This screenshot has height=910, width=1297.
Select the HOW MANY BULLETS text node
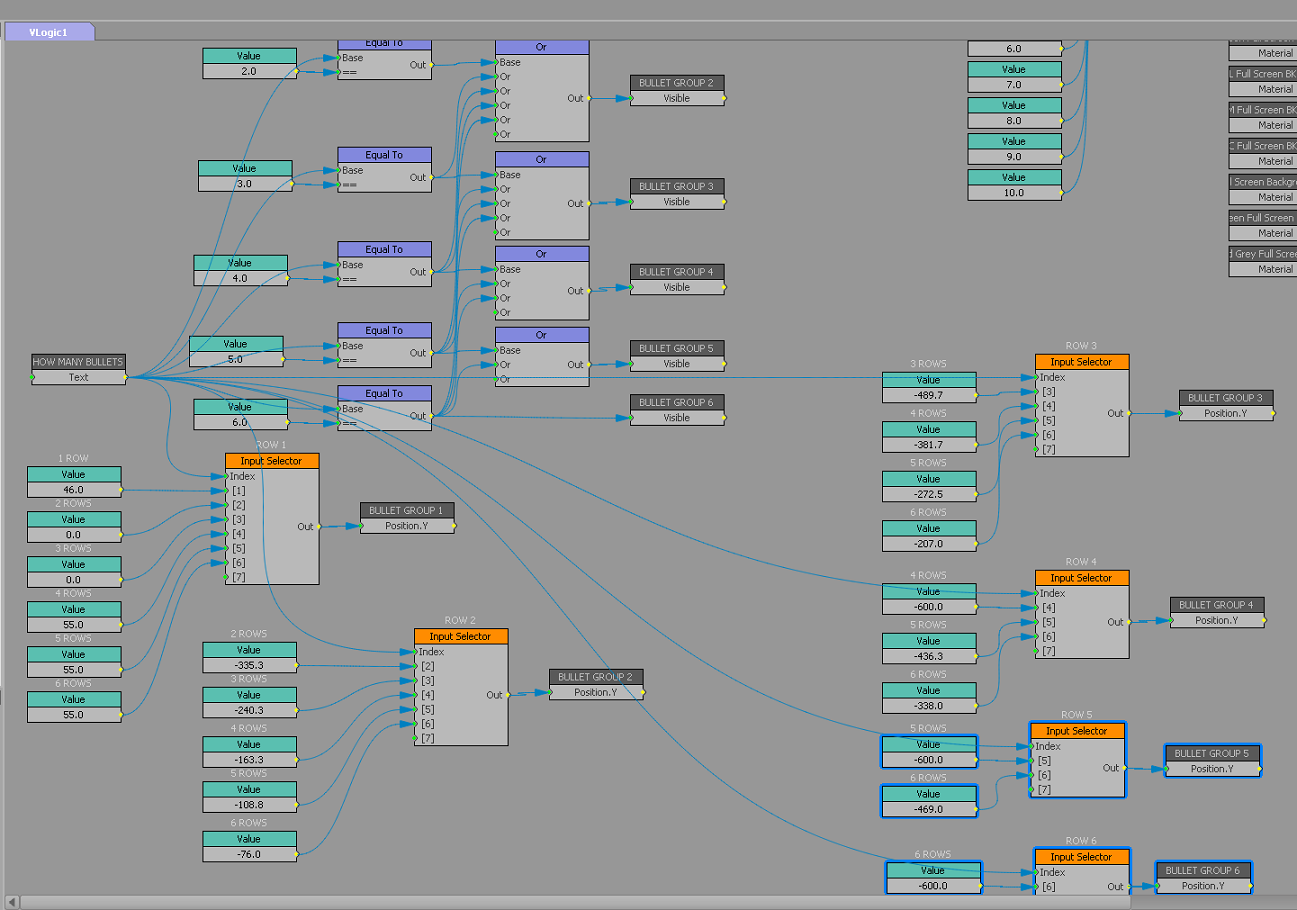click(x=78, y=362)
